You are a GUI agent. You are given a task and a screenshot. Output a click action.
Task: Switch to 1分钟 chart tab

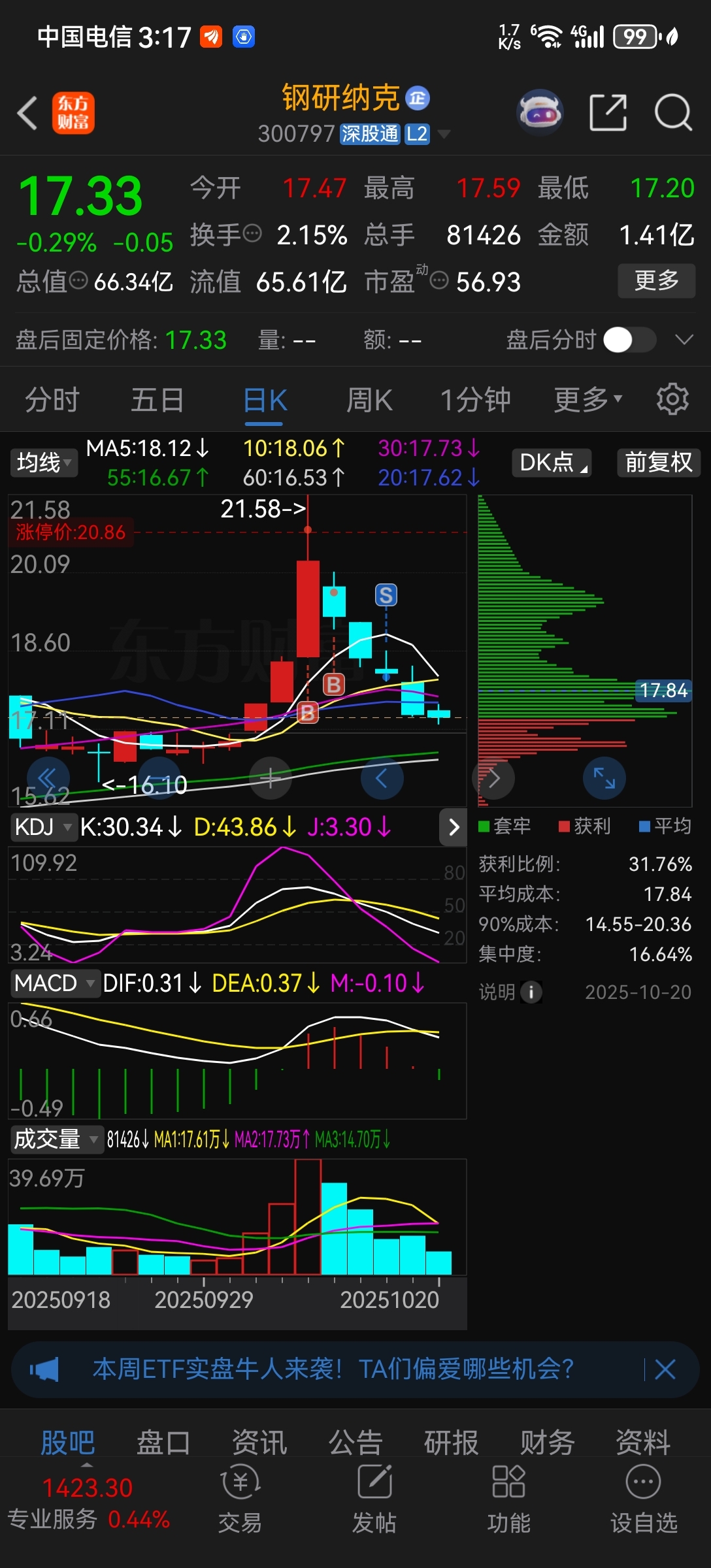475,399
